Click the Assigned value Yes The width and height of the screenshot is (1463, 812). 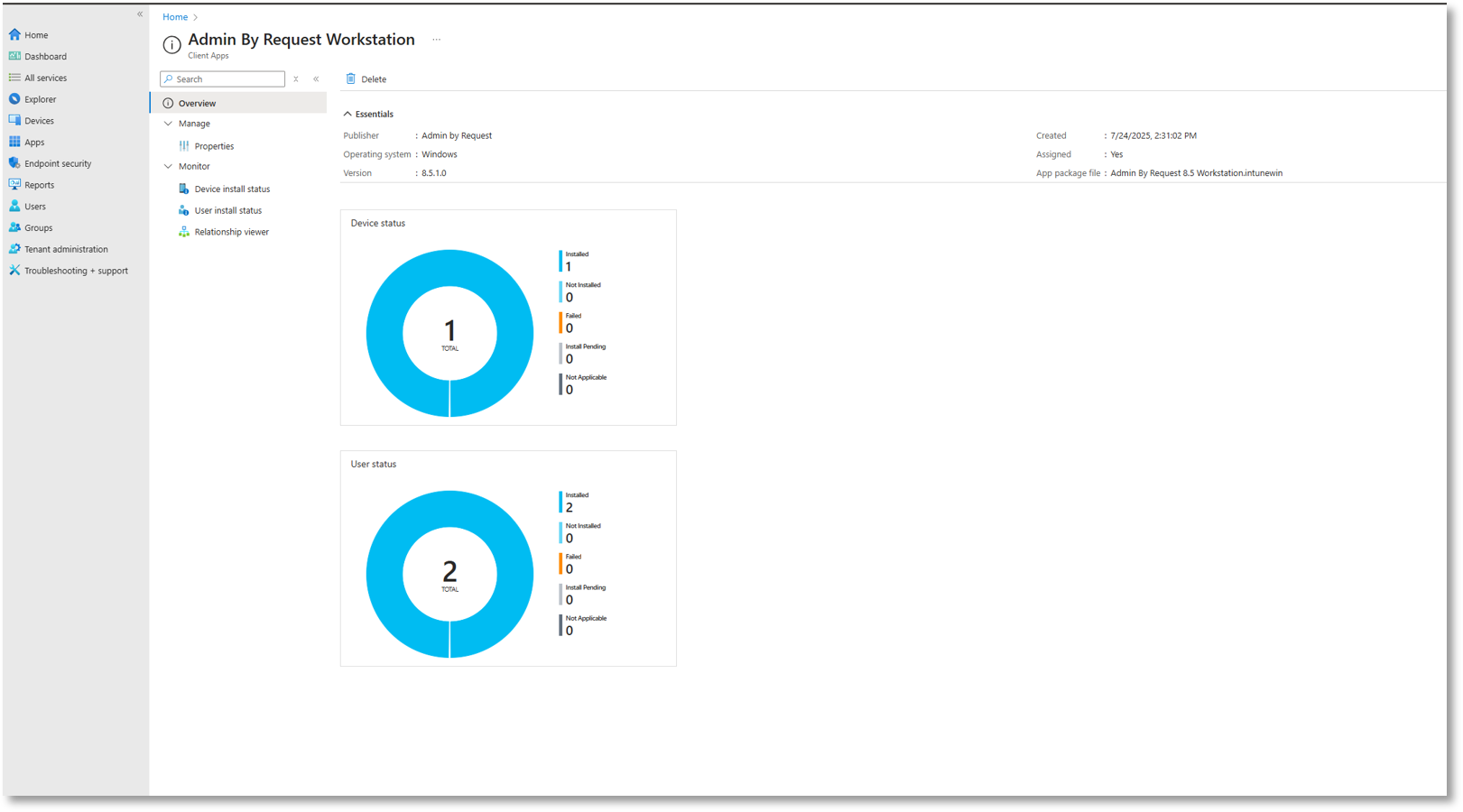point(1116,154)
